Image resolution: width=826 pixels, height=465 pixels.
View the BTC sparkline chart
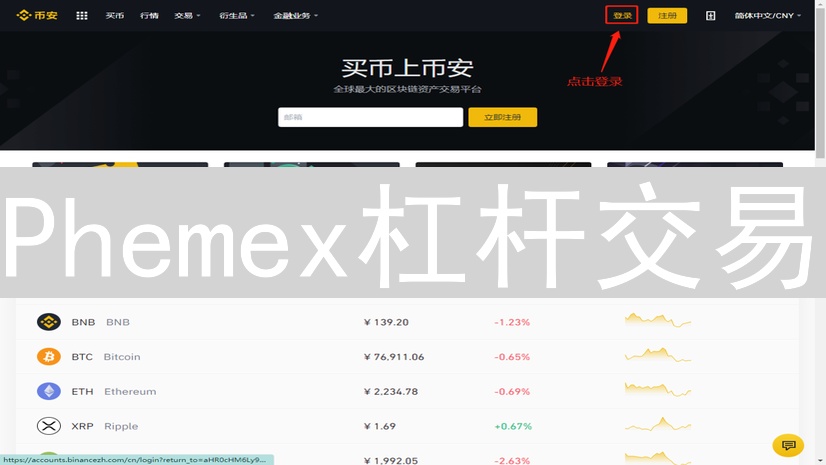[657, 355]
